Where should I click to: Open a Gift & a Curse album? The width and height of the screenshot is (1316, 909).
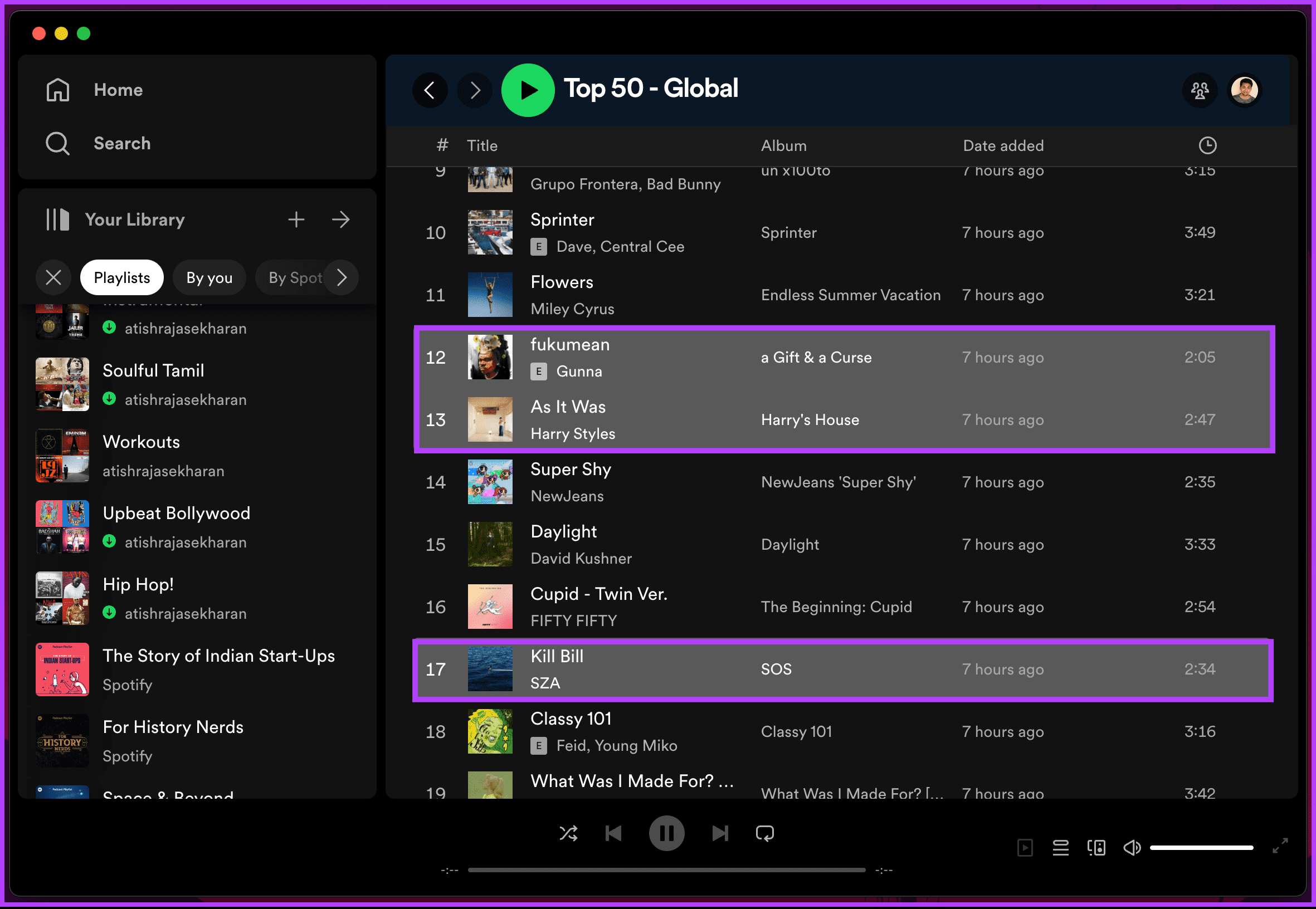click(816, 358)
